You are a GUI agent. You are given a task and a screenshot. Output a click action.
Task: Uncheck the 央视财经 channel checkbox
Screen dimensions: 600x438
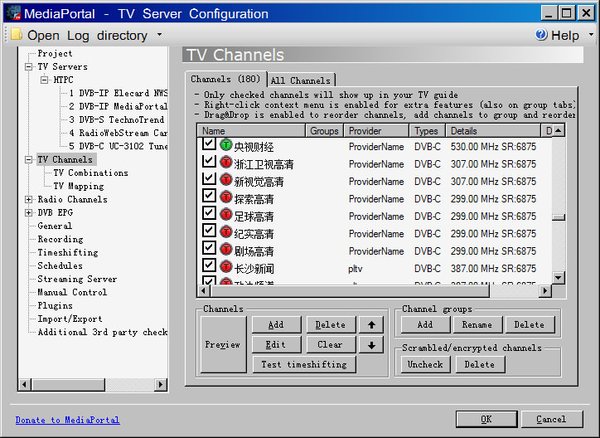coord(209,143)
